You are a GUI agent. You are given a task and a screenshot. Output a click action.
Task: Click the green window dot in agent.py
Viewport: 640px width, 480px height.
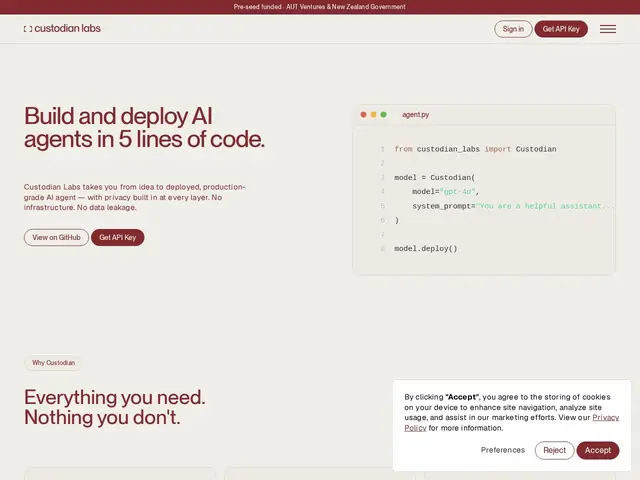384,115
